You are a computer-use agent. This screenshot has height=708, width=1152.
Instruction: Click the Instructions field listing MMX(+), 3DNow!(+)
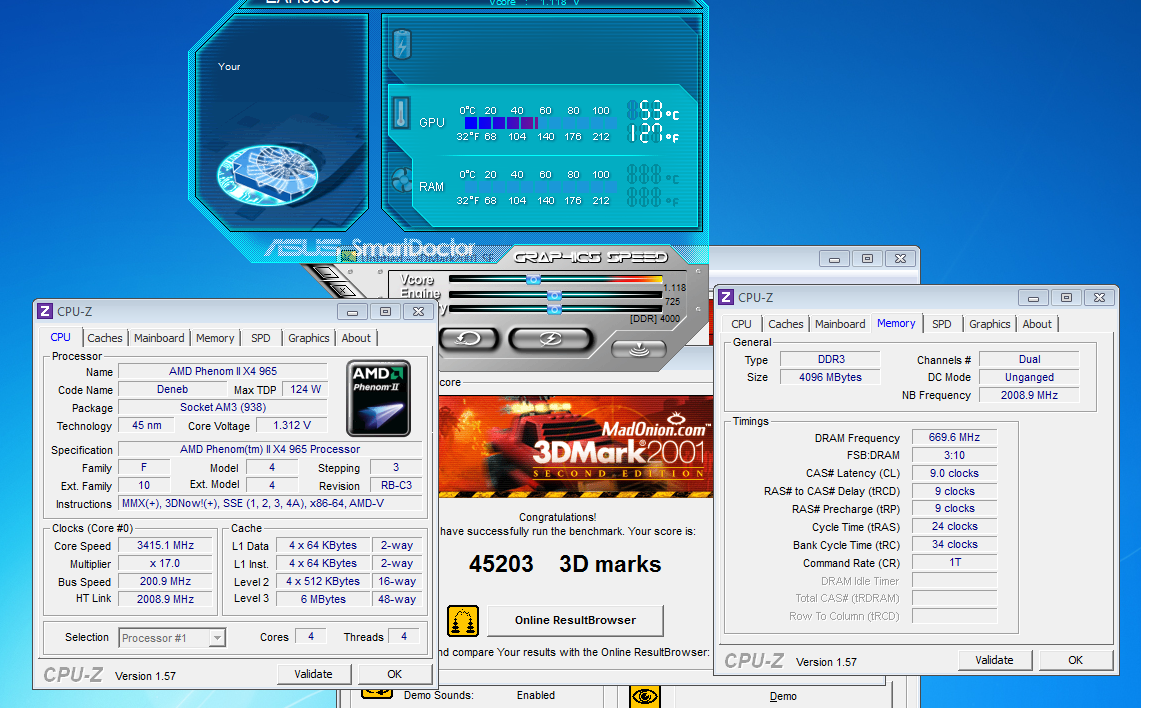pyautogui.click(x=270, y=504)
